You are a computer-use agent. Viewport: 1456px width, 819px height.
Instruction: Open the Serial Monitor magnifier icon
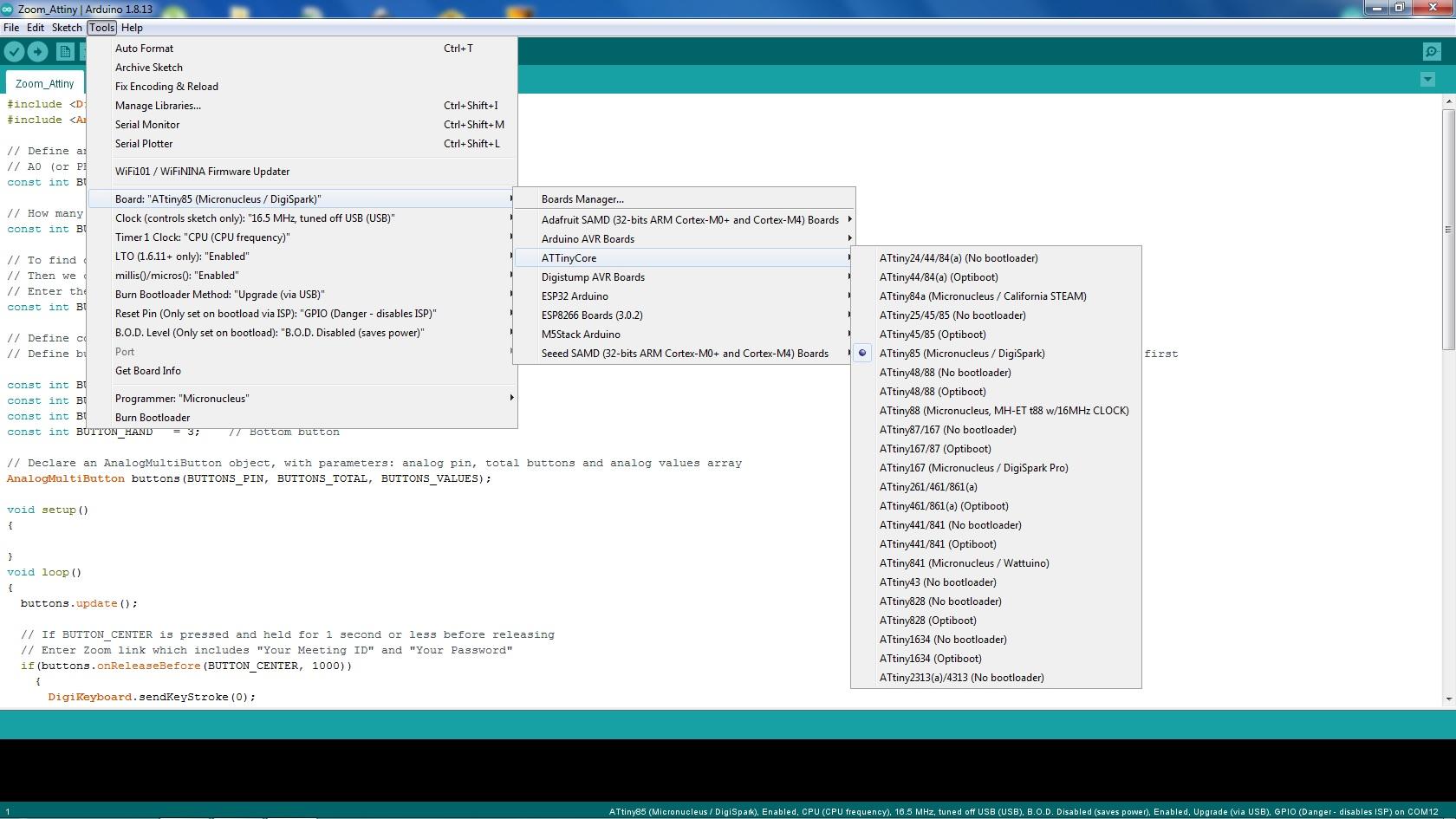click(1432, 52)
